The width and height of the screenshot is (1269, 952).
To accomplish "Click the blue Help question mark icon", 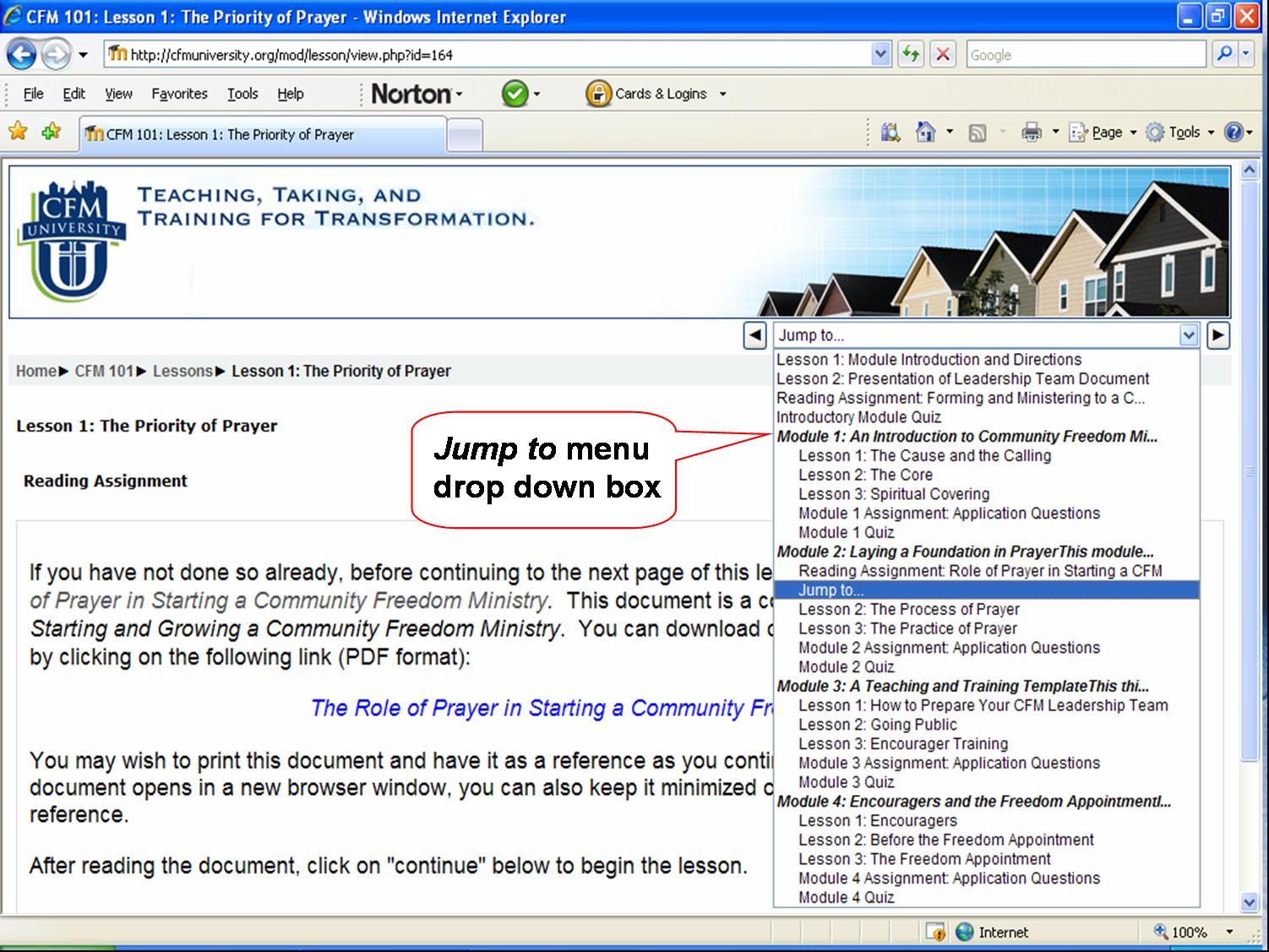I will 1234,133.
